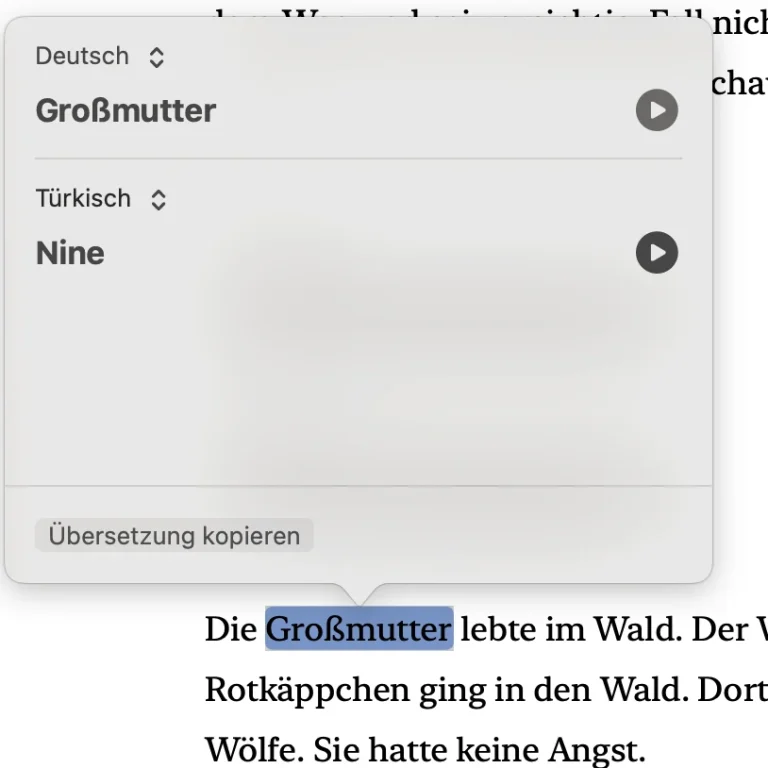Click the word 'Wölfe.' in the last line
This screenshot has width=768, height=768.
tap(255, 750)
